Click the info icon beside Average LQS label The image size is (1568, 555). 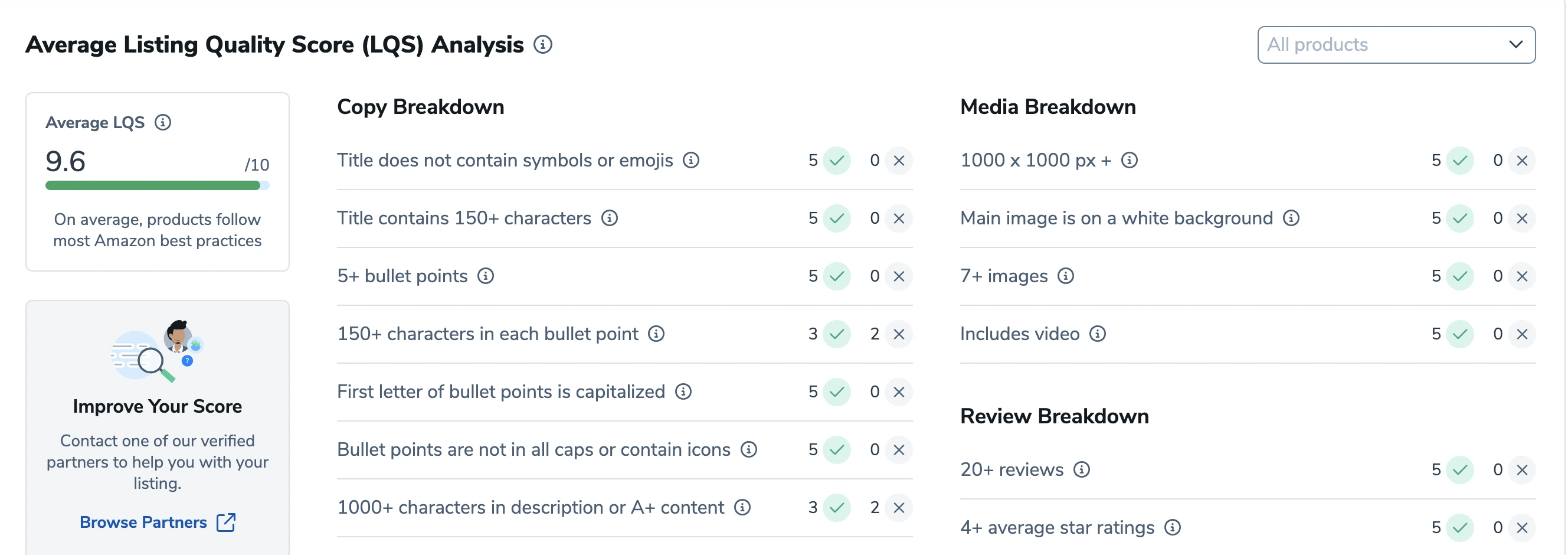point(162,122)
